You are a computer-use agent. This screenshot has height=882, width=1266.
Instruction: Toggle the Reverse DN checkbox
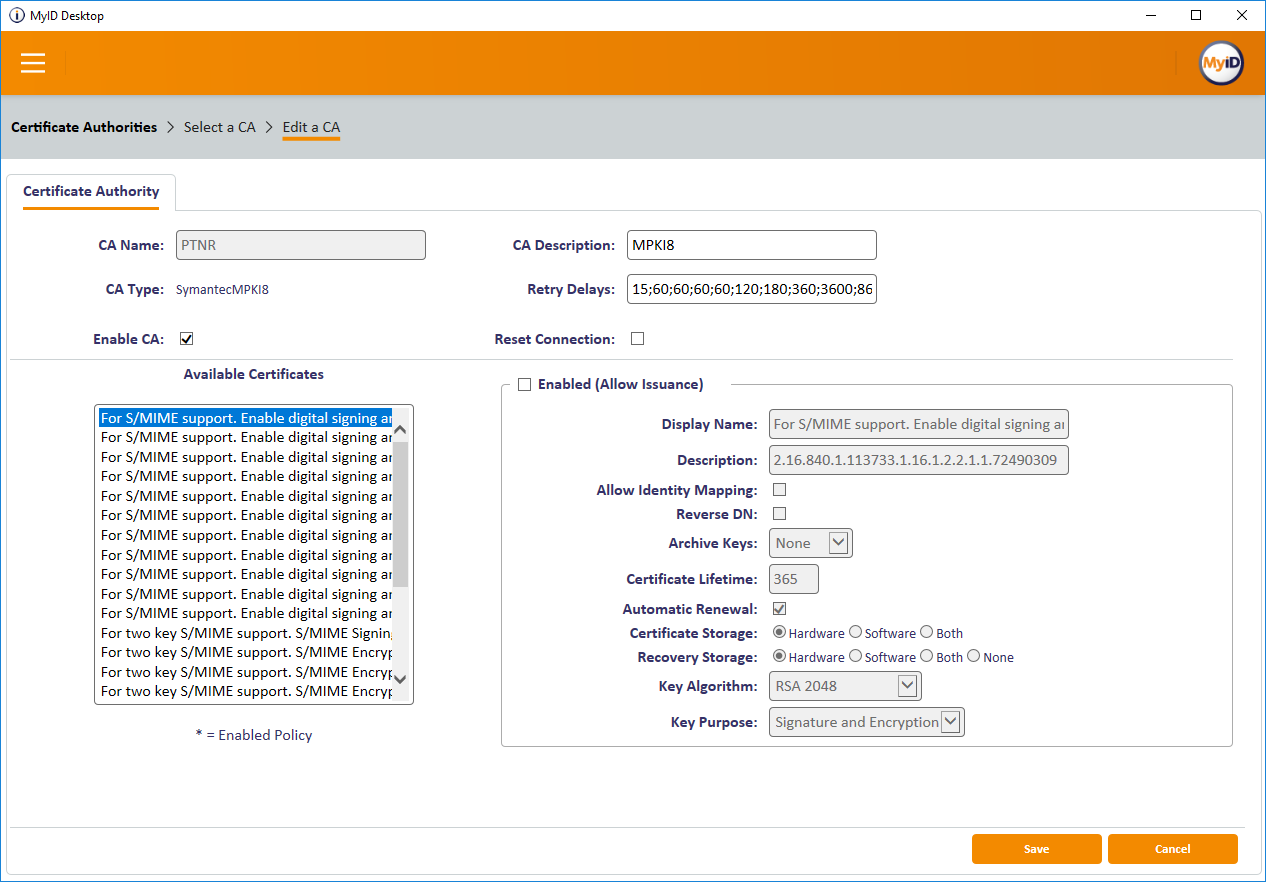[x=780, y=514]
